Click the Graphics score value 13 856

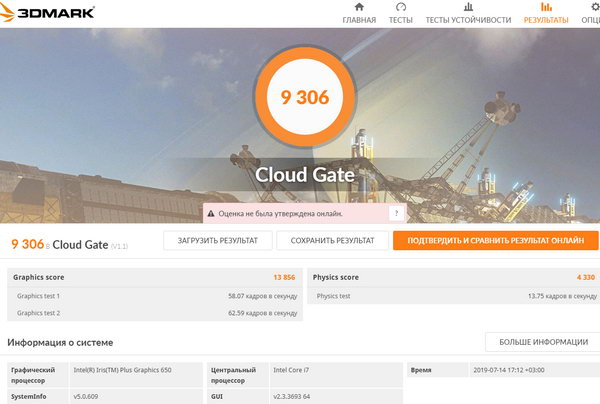click(x=284, y=277)
